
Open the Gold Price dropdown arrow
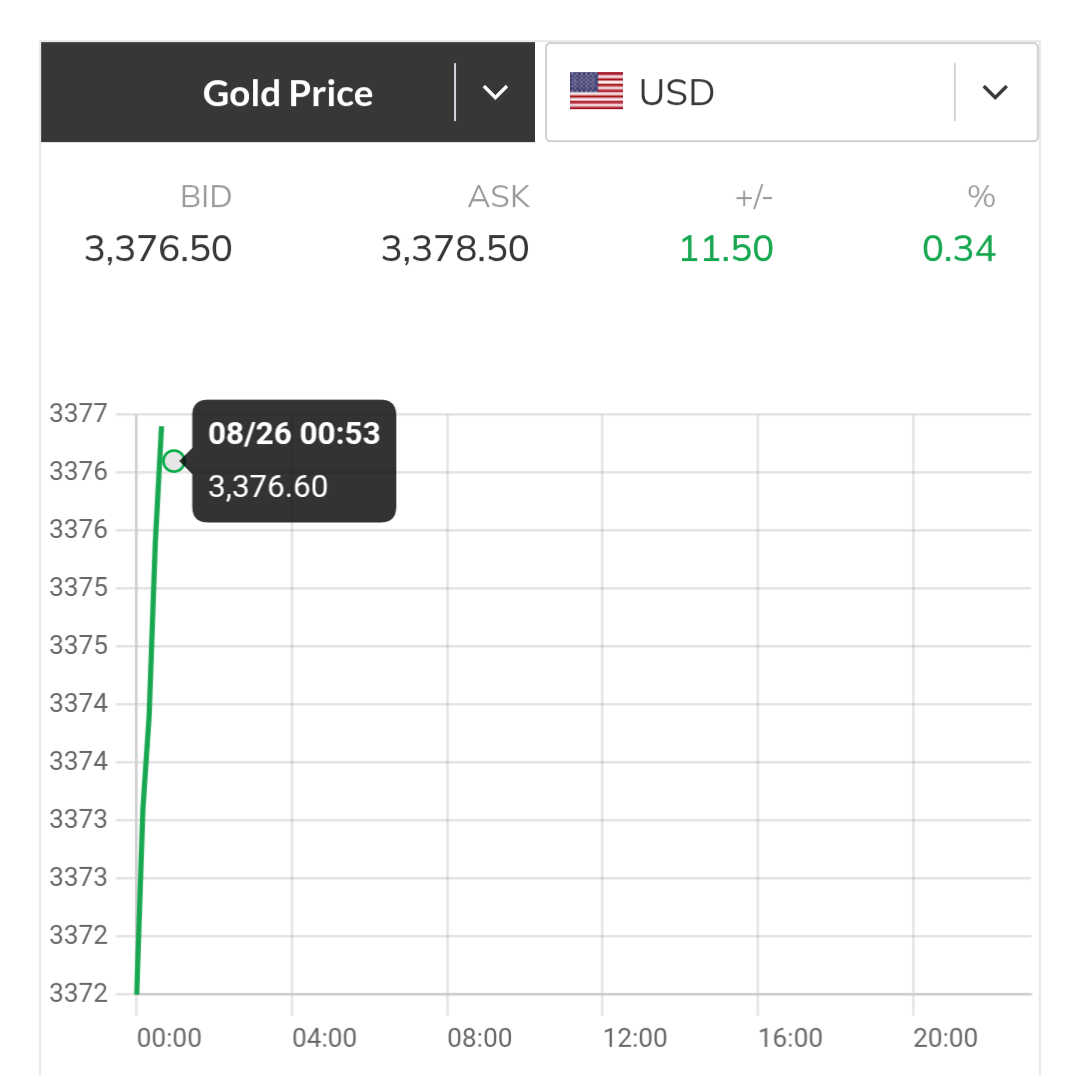(495, 93)
